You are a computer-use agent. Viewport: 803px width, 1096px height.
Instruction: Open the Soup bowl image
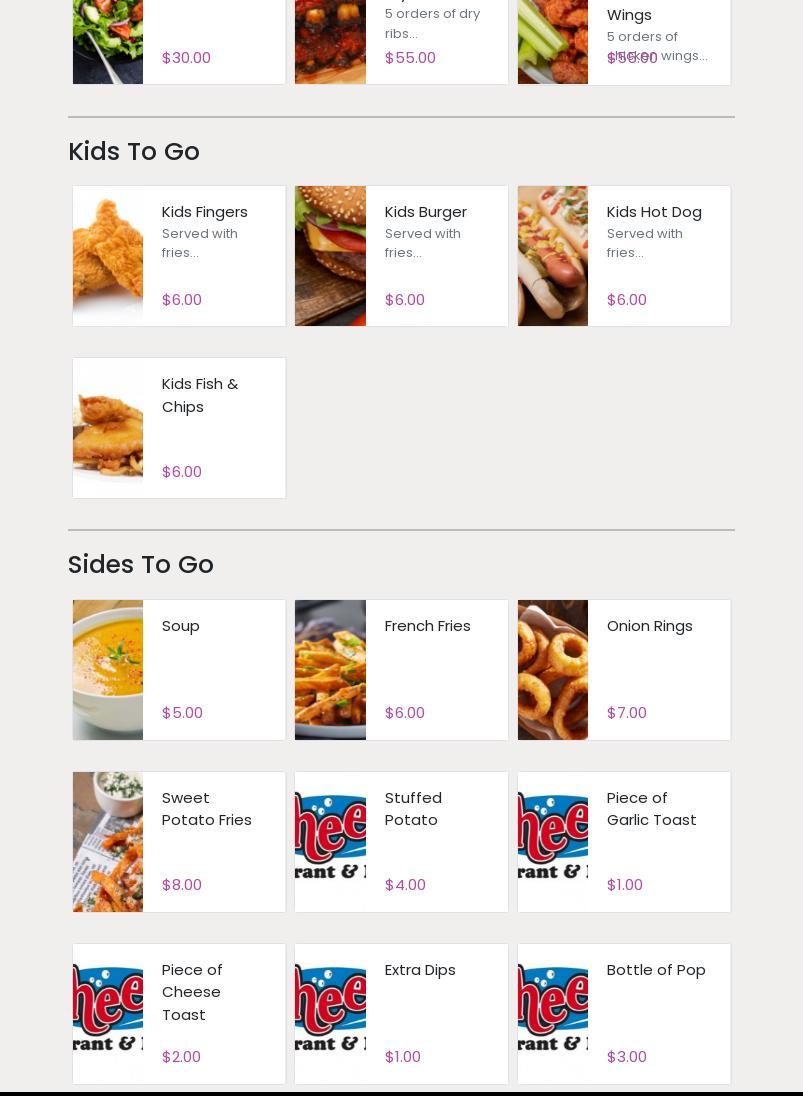click(108, 670)
